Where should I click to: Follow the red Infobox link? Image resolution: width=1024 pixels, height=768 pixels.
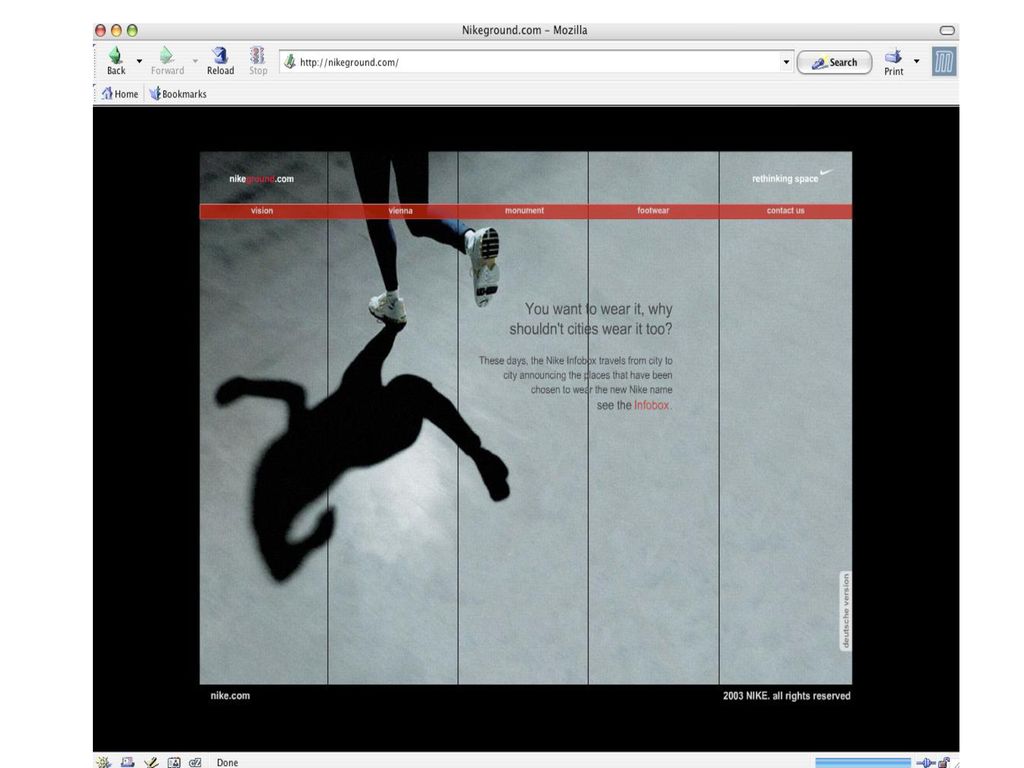(x=651, y=405)
